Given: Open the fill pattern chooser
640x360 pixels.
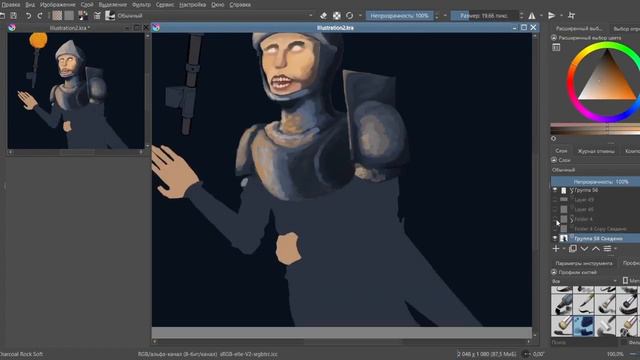Looking at the screenshot, I should click(69, 16).
